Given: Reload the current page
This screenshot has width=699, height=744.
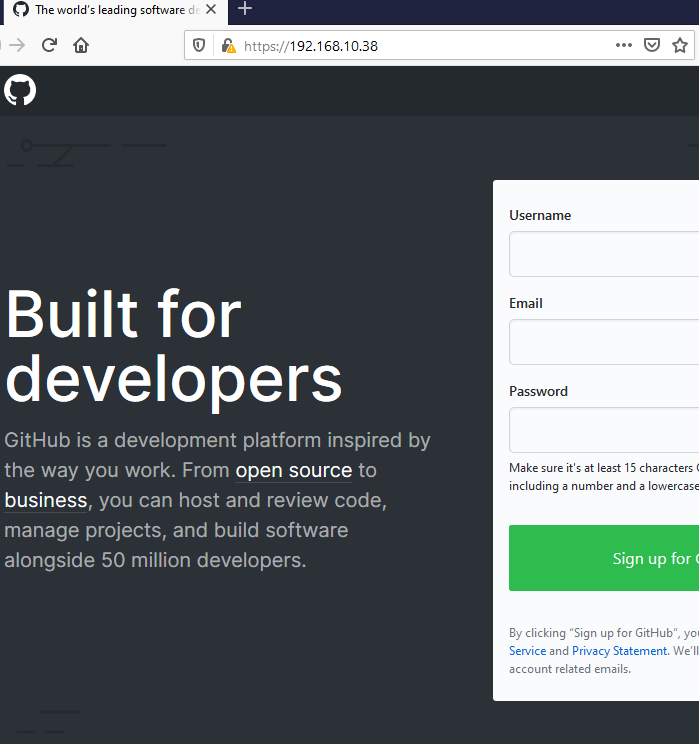Looking at the screenshot, I should point(49,45).
